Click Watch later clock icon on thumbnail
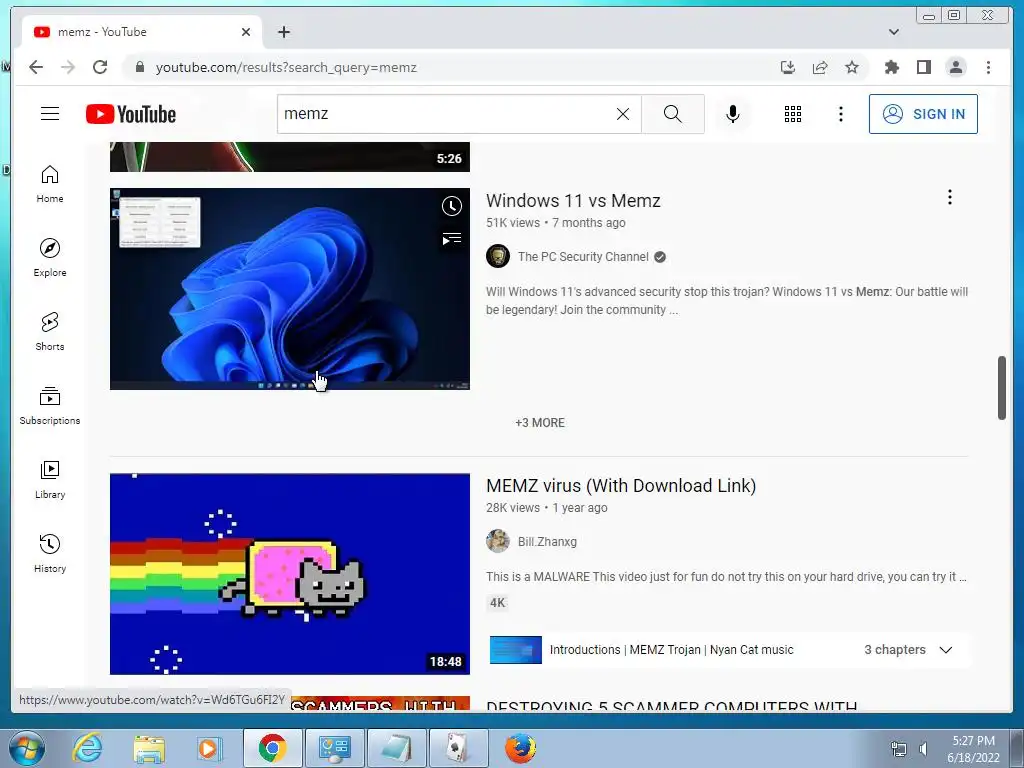The height and width of the screenshot is (768, 1024). click(451, 206)
